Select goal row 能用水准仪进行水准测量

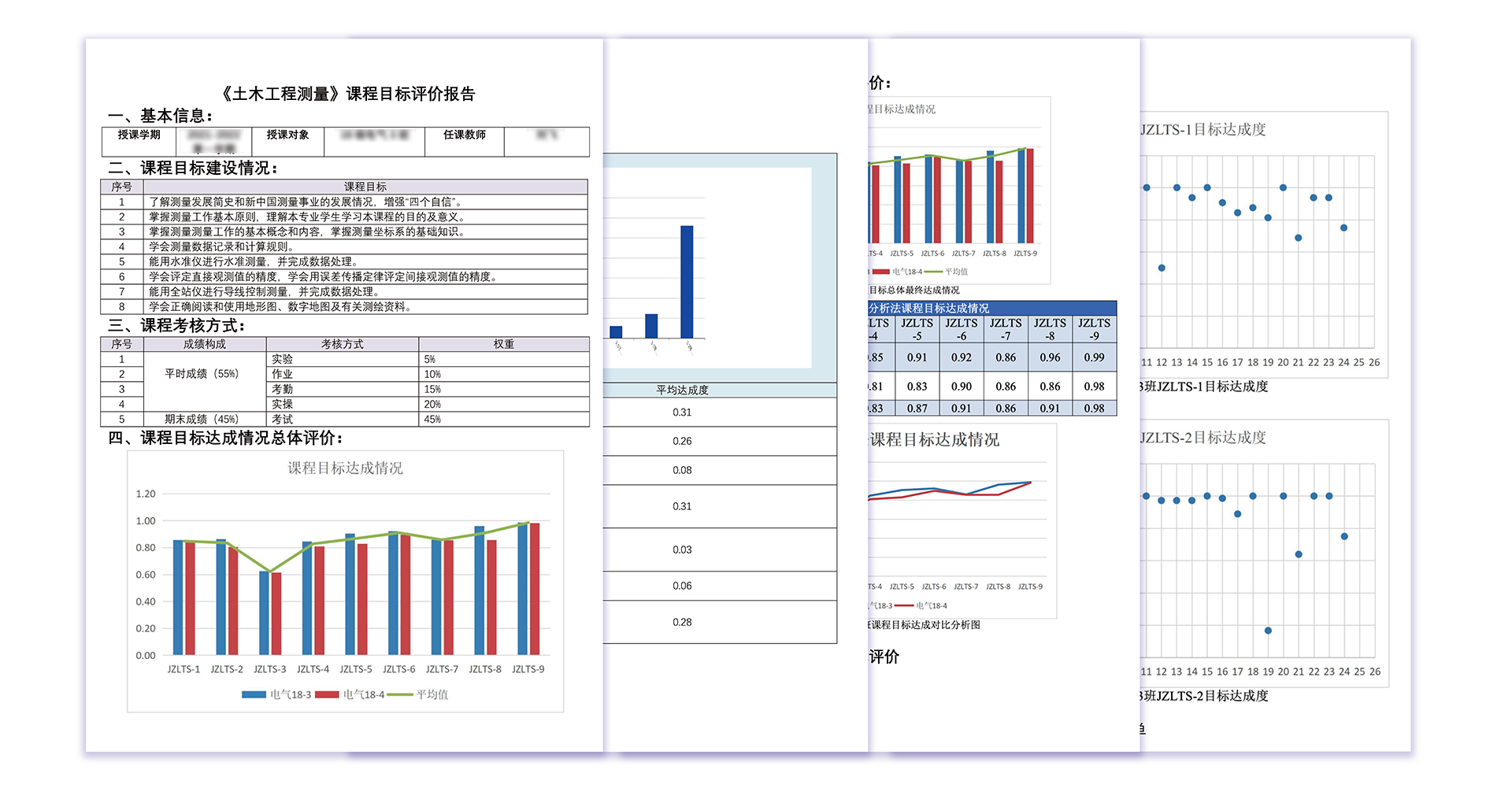point(344,262)
